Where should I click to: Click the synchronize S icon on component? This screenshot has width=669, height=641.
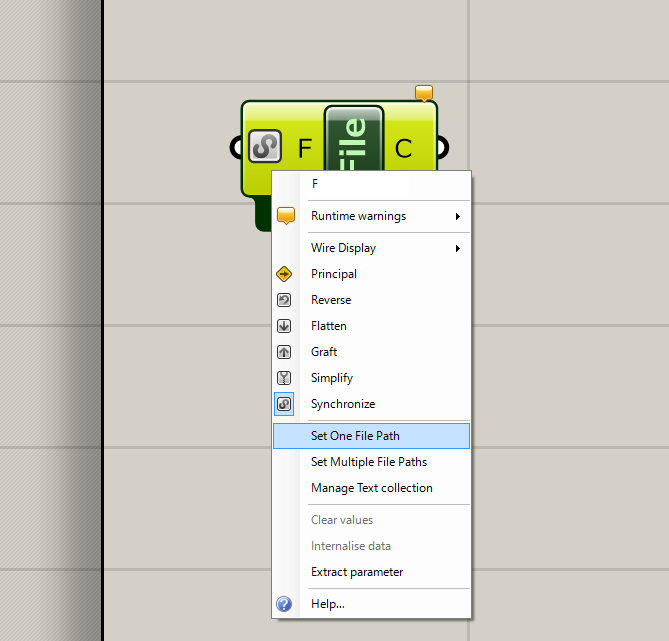265,146
